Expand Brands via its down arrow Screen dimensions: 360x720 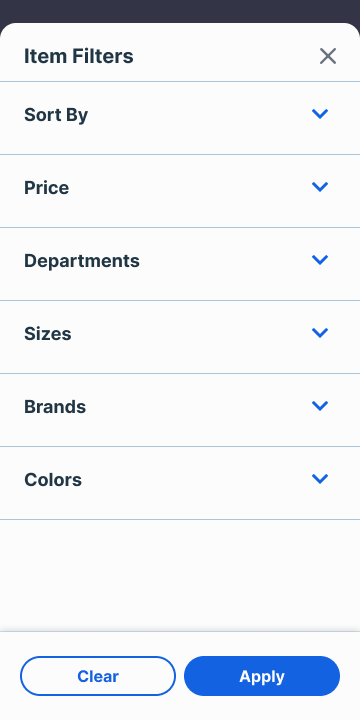320,406
